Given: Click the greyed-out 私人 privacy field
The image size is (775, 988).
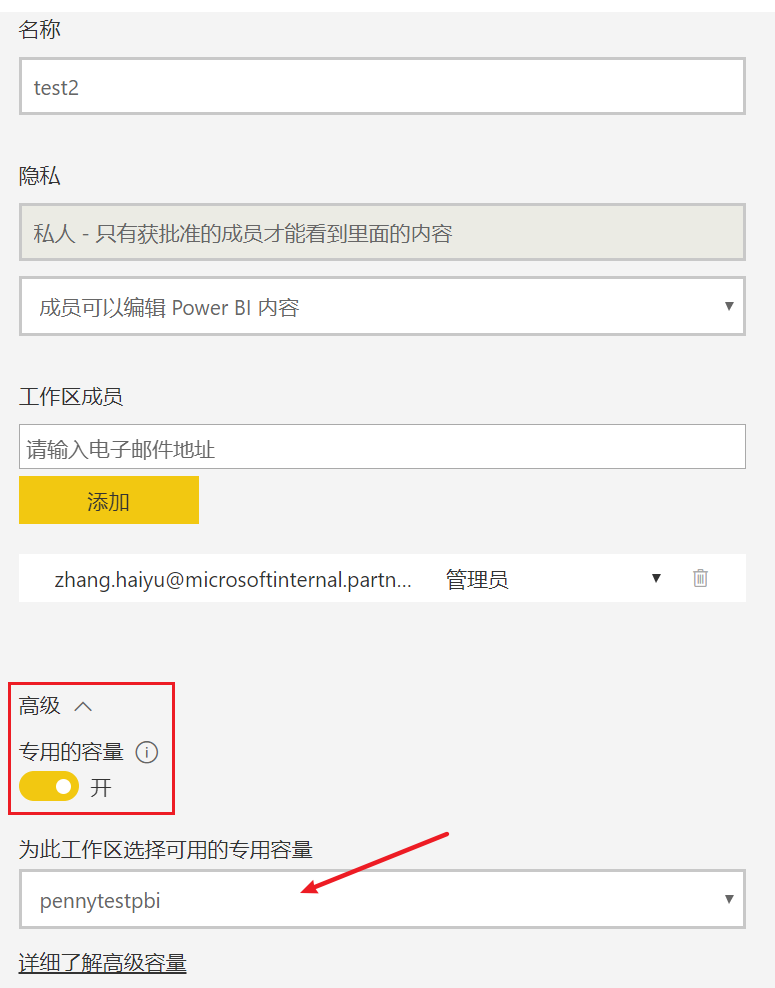Looking at the screenshot, I should click(382, 234).
